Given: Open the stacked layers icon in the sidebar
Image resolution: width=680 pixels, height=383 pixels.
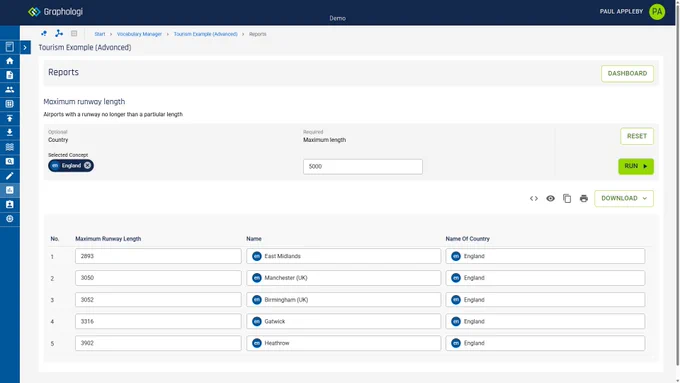Looking at the screenshot, I should pos(10,147).
